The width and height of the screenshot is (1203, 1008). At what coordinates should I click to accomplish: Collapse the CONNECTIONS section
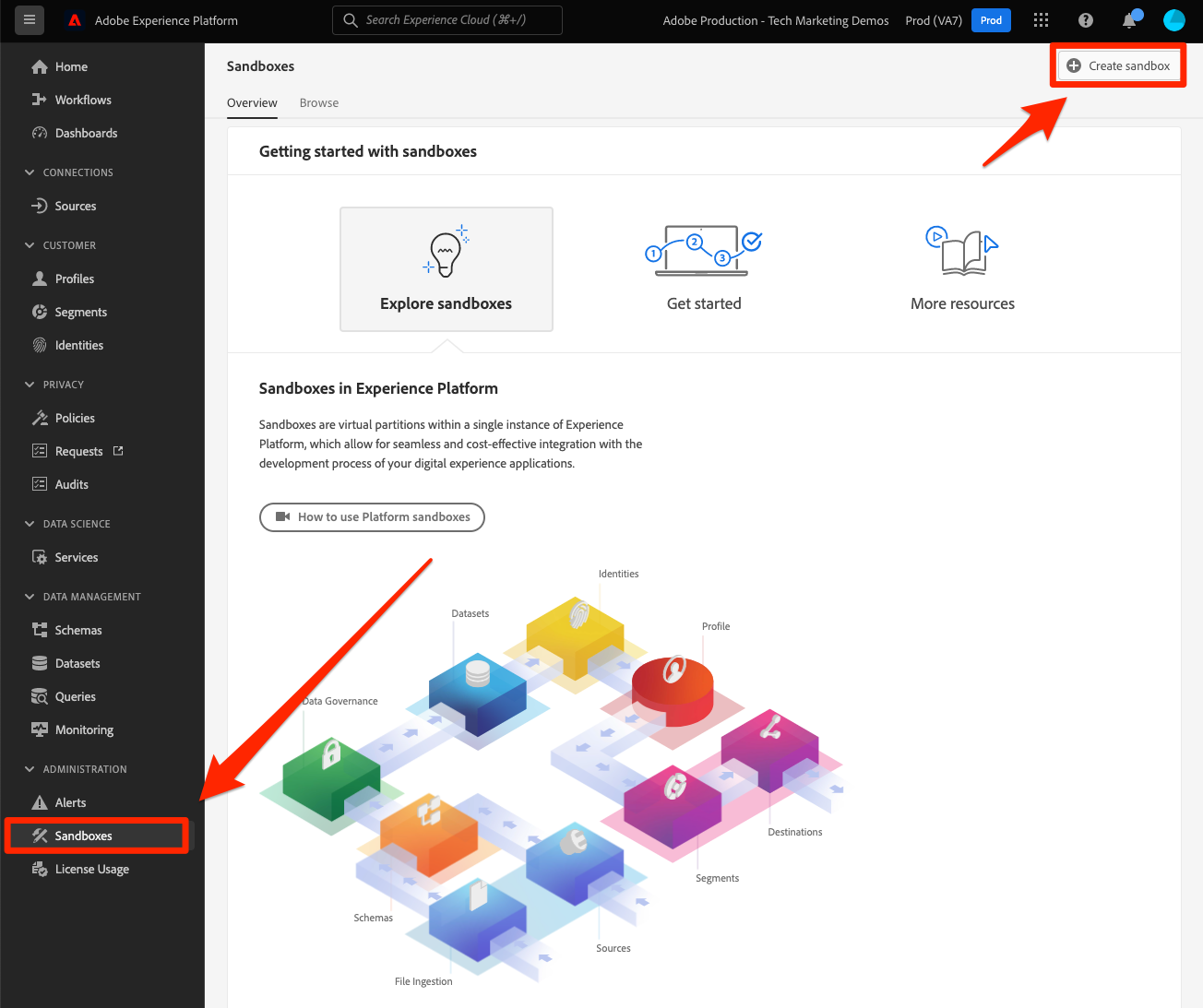point(30,172)
